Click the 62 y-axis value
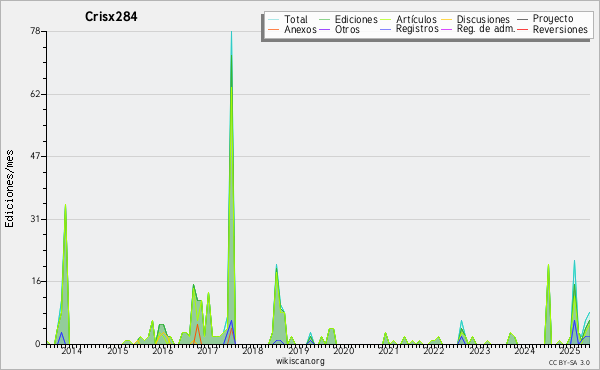Image resolution: width=600 pixels, height=370 pixels. pyautogui.click(x=35, y=94)
